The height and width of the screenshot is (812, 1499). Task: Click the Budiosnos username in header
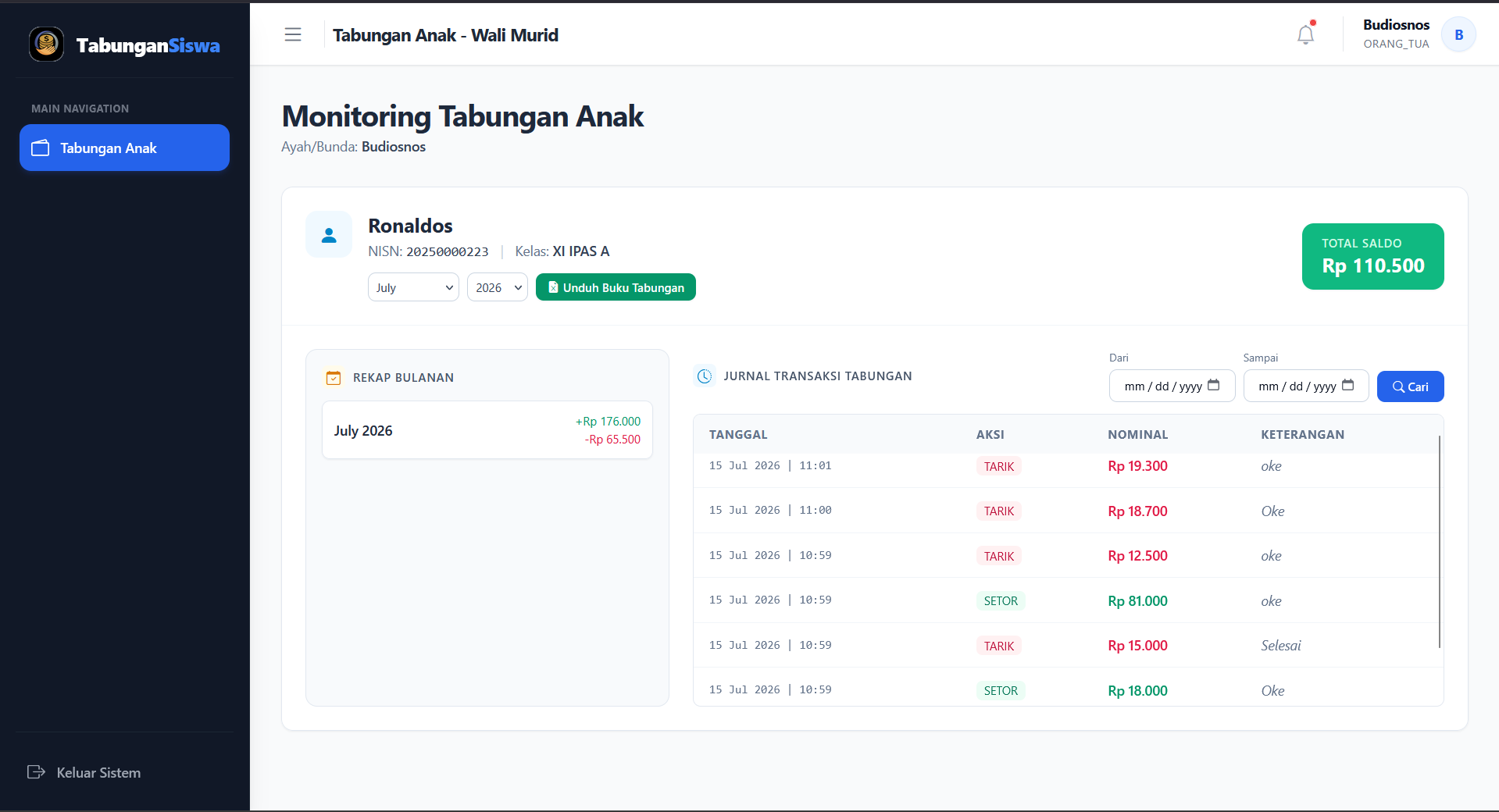pos(1396,25)
